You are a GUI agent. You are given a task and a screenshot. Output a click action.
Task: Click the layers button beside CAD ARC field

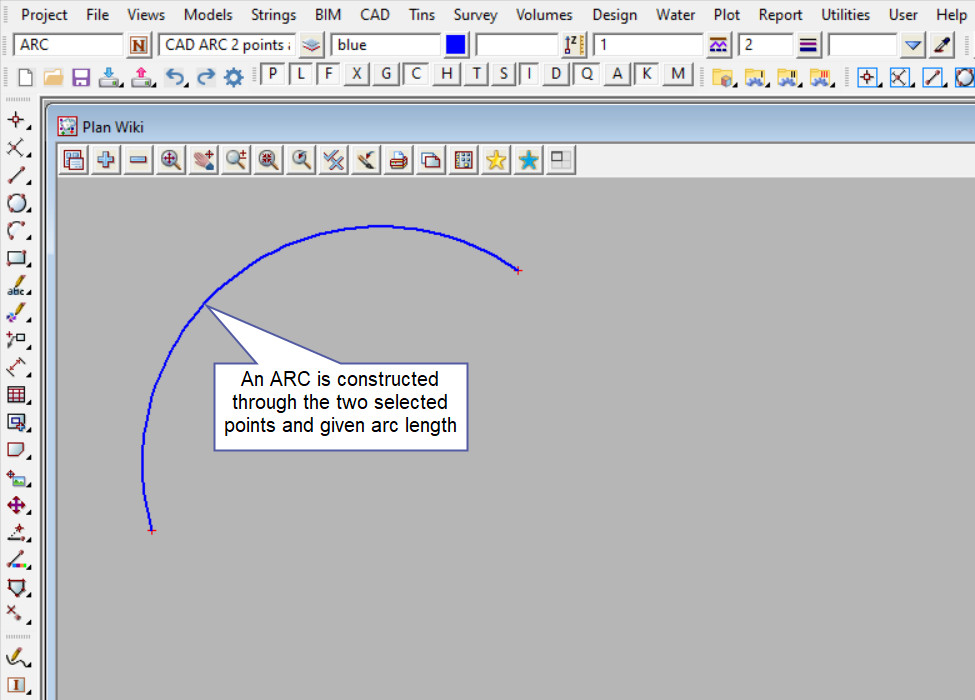[312, 45]
